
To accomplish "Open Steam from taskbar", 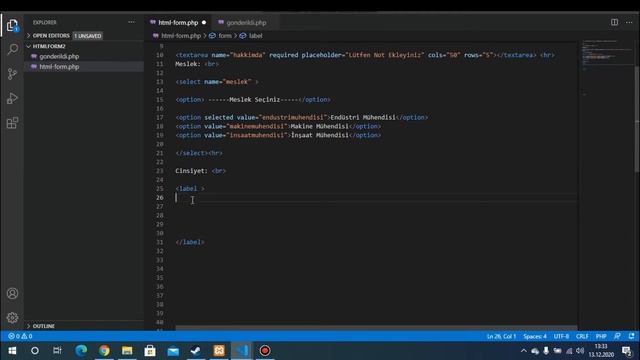I will tap(196, 351).
